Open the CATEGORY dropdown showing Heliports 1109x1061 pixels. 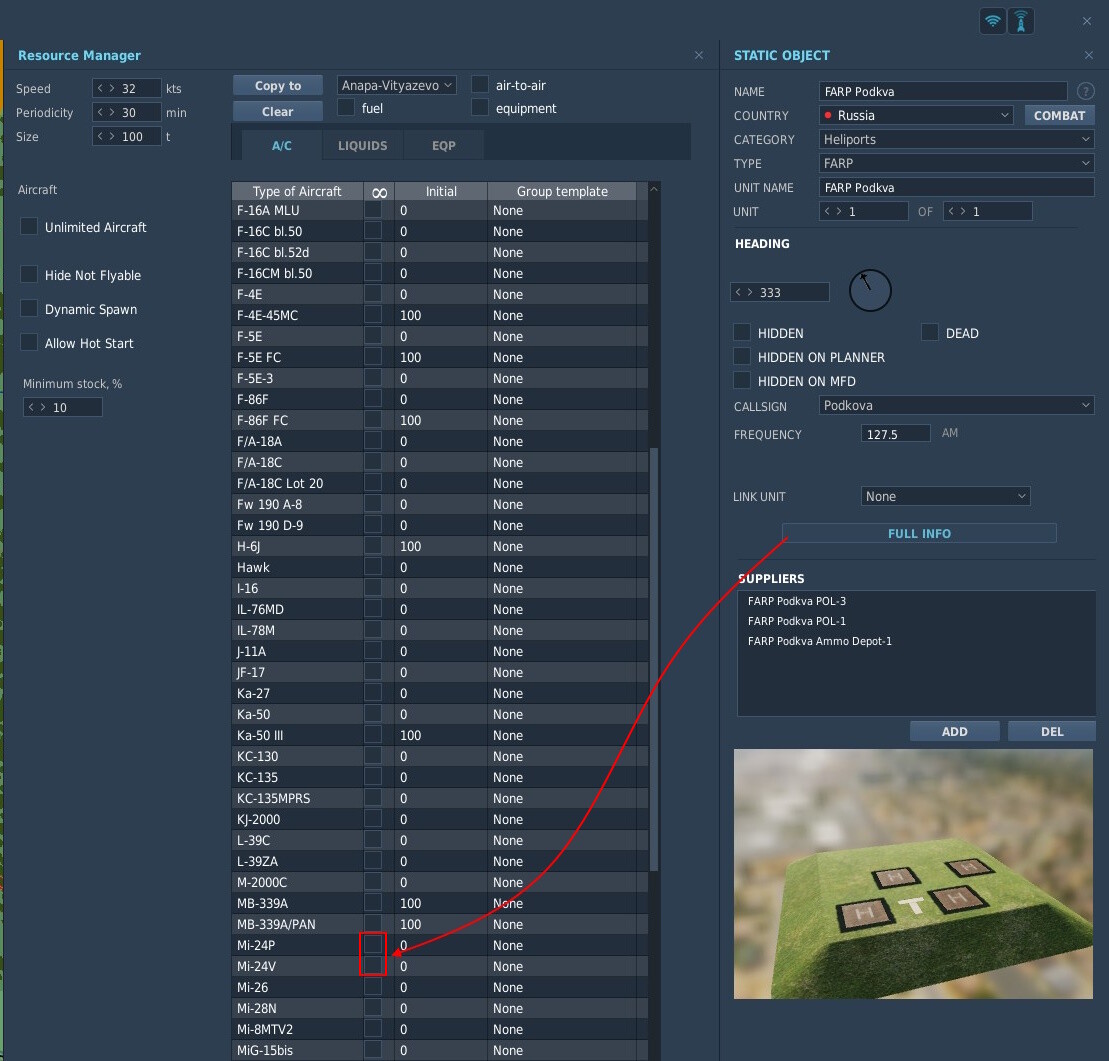[957, 139]
